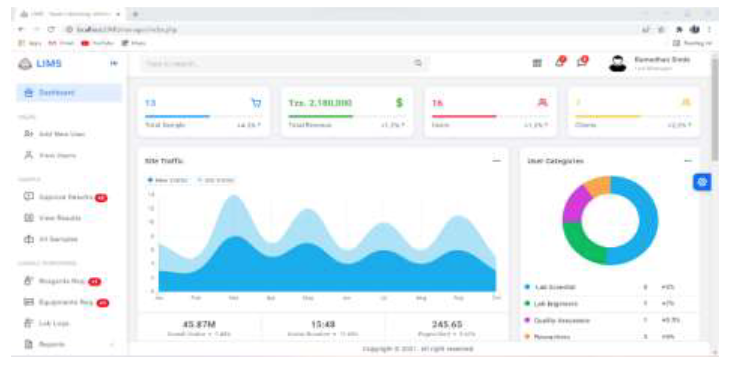Click the green Total Revenue progress bar
Viewport: 734px width, 370px height.
(321, 116)
